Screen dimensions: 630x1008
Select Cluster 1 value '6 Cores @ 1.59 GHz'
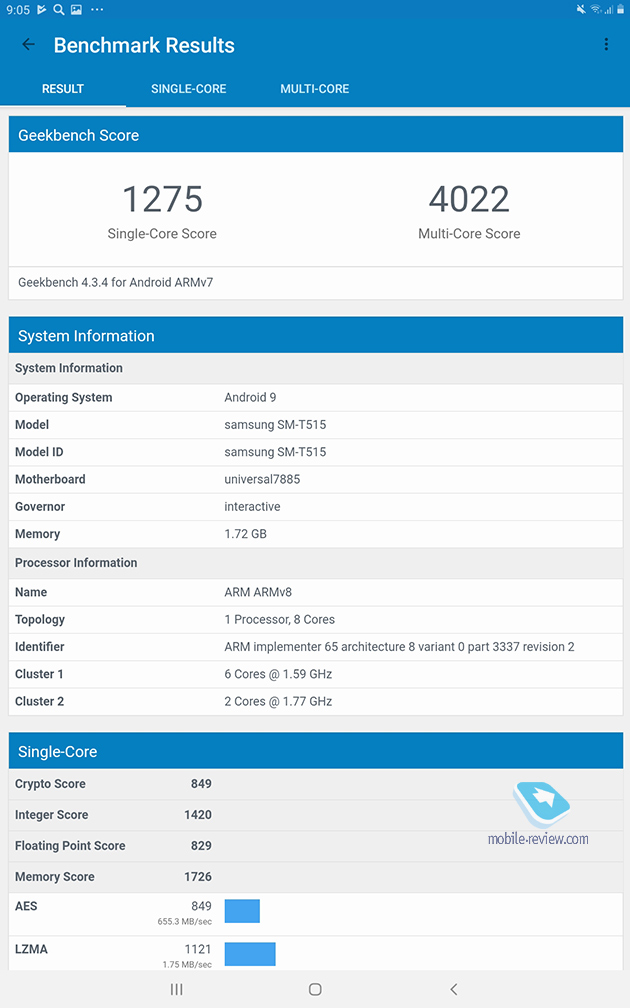(278, 674)
